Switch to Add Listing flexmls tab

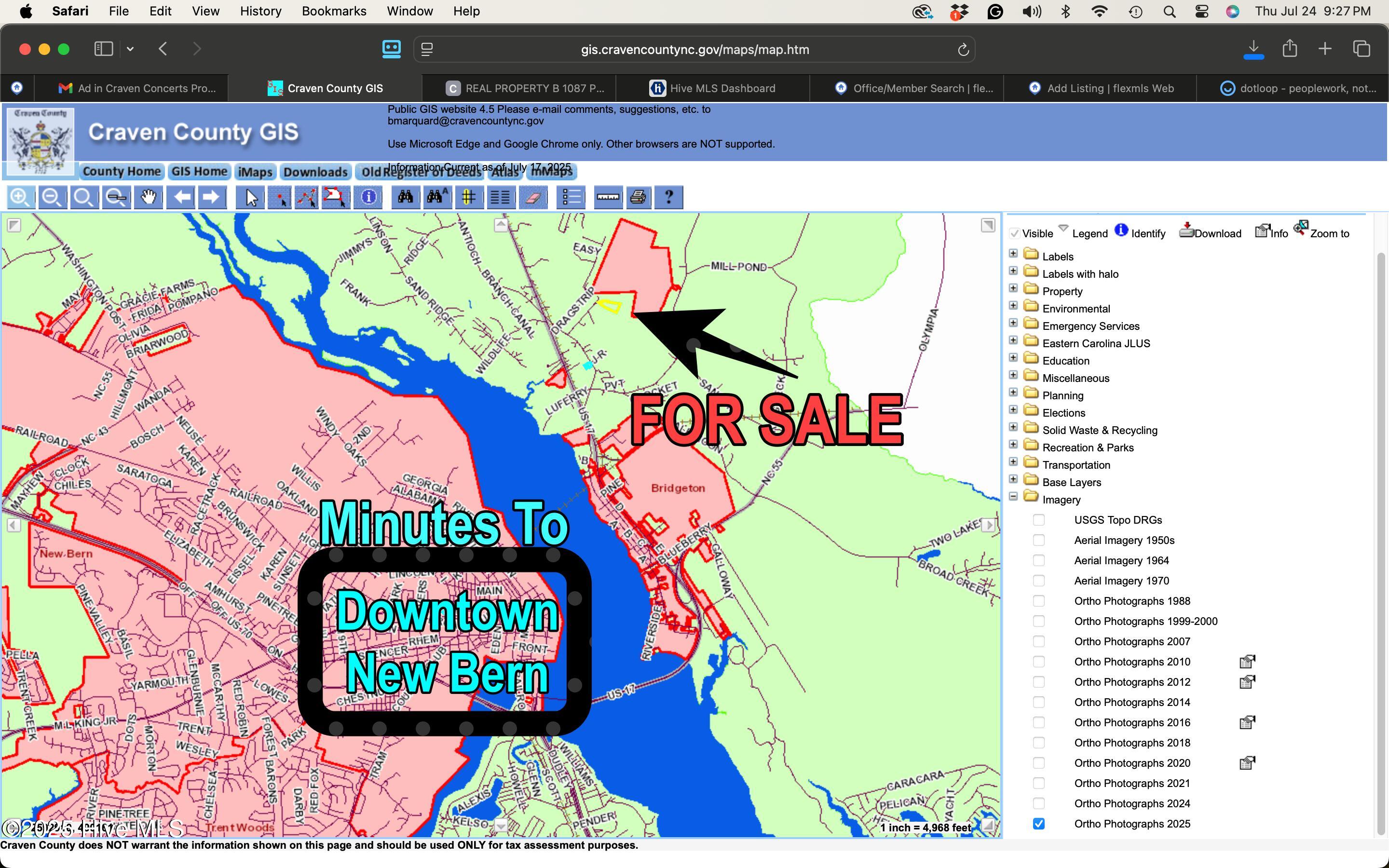[x=1100, y=88]
